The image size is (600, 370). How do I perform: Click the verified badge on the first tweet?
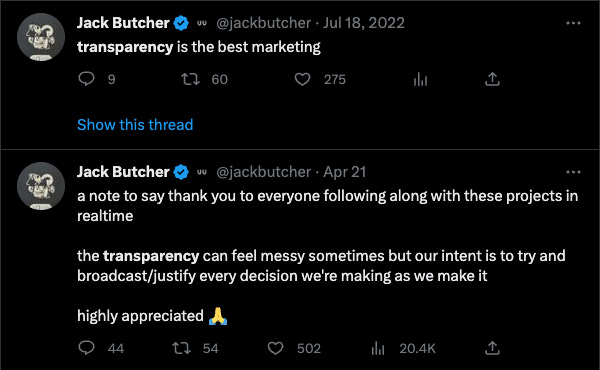181,23
